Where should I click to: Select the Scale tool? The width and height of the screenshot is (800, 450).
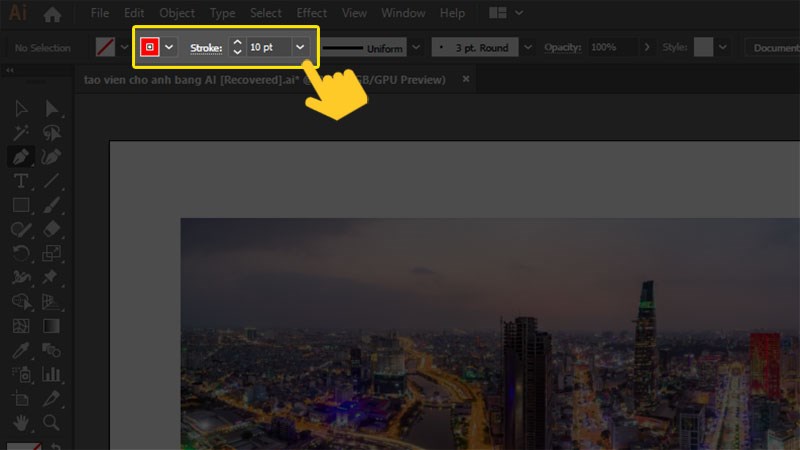[x=51, y=253]
